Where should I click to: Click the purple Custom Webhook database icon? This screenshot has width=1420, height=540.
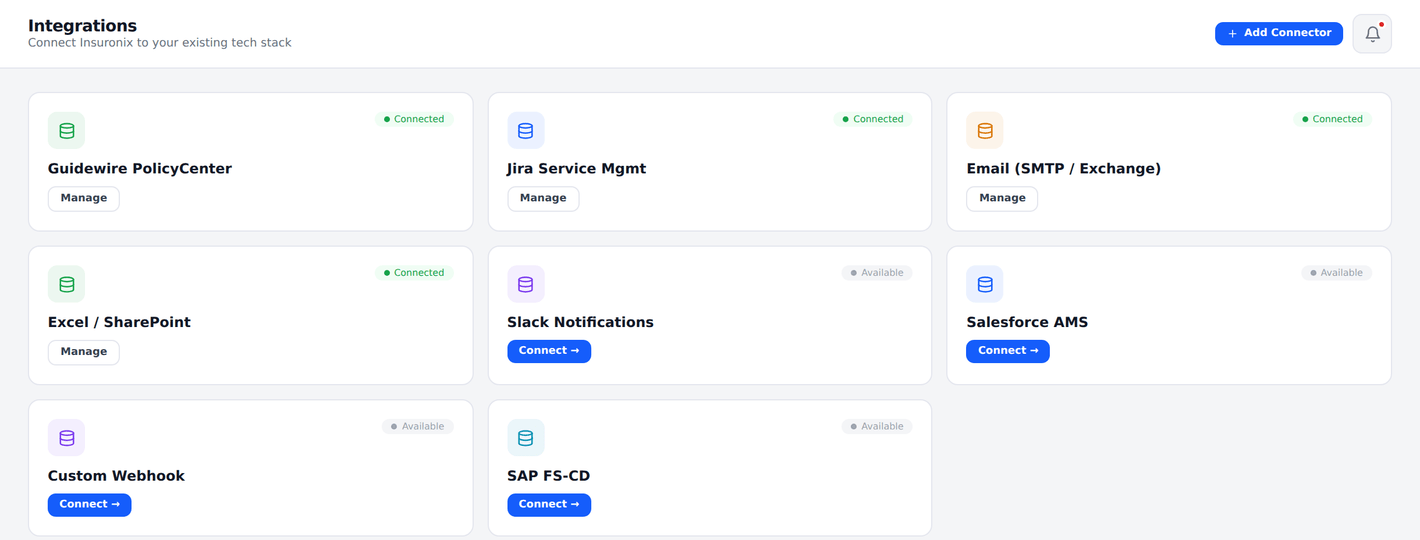coord(66,438)
